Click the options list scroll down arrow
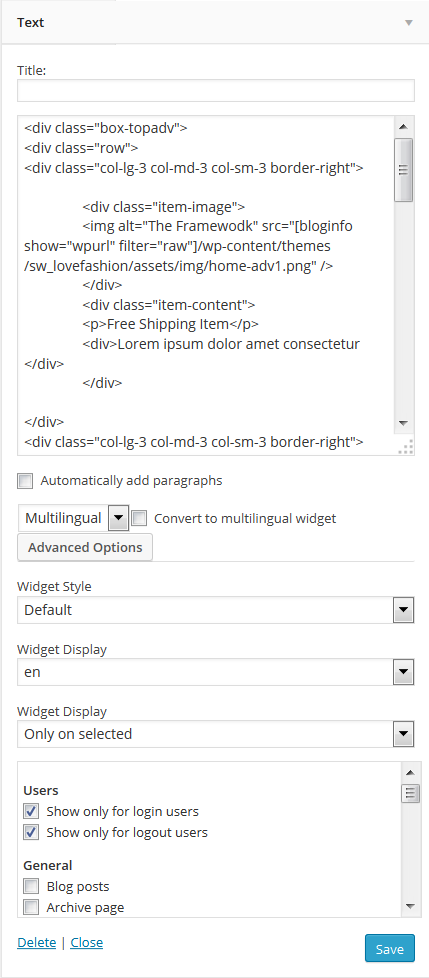Image resolution: width=429 pixels, height=978 pixels. tap(410, 906)
